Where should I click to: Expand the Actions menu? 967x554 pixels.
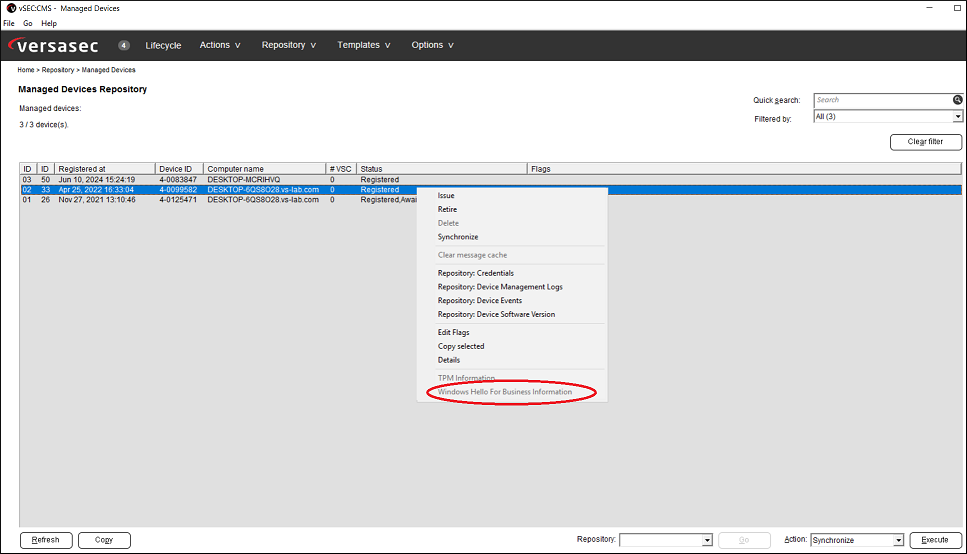220,45
